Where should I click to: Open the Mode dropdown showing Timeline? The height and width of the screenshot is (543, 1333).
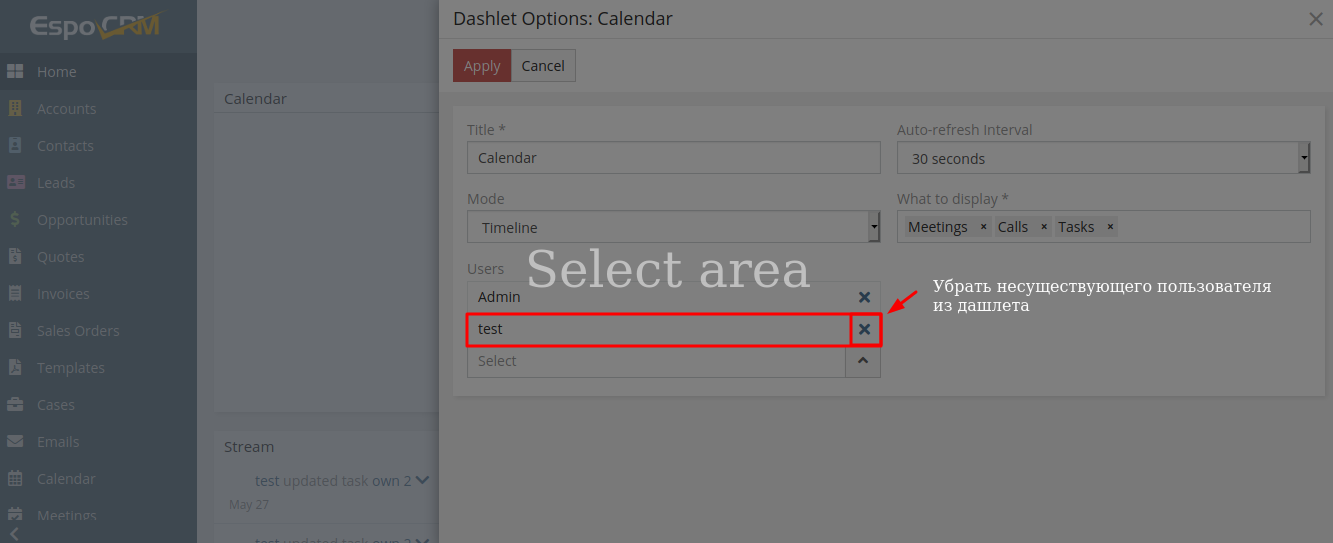tap(673, 227)
